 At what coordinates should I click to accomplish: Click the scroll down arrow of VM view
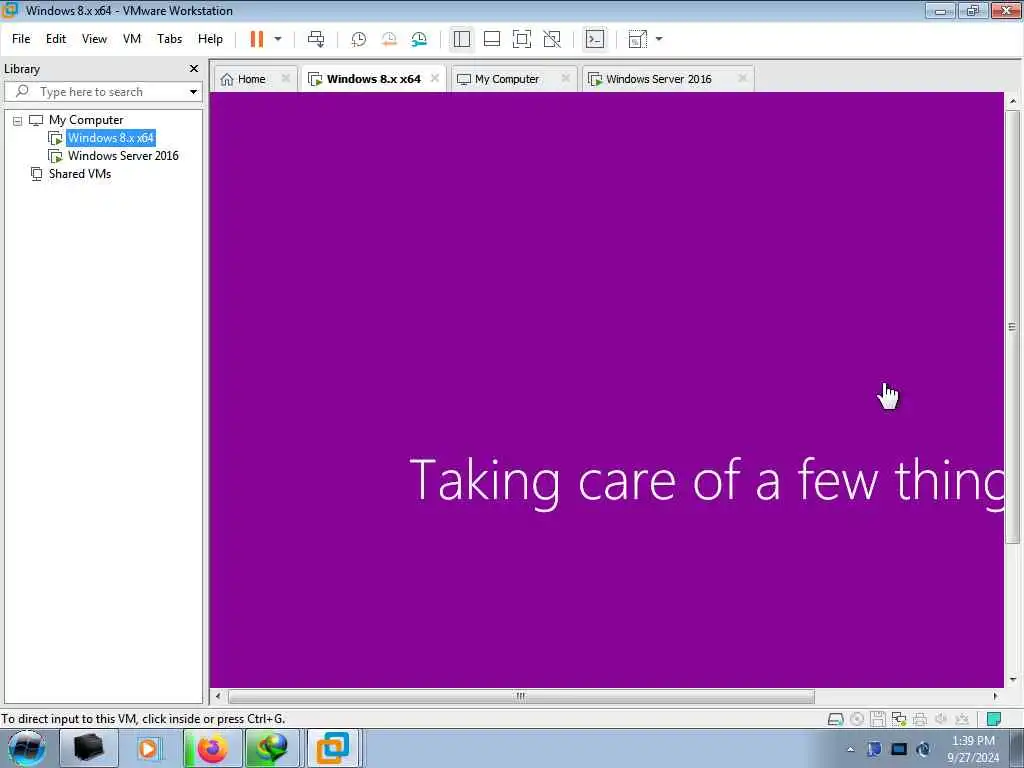pyautogui.click(x=1012, y=680)
